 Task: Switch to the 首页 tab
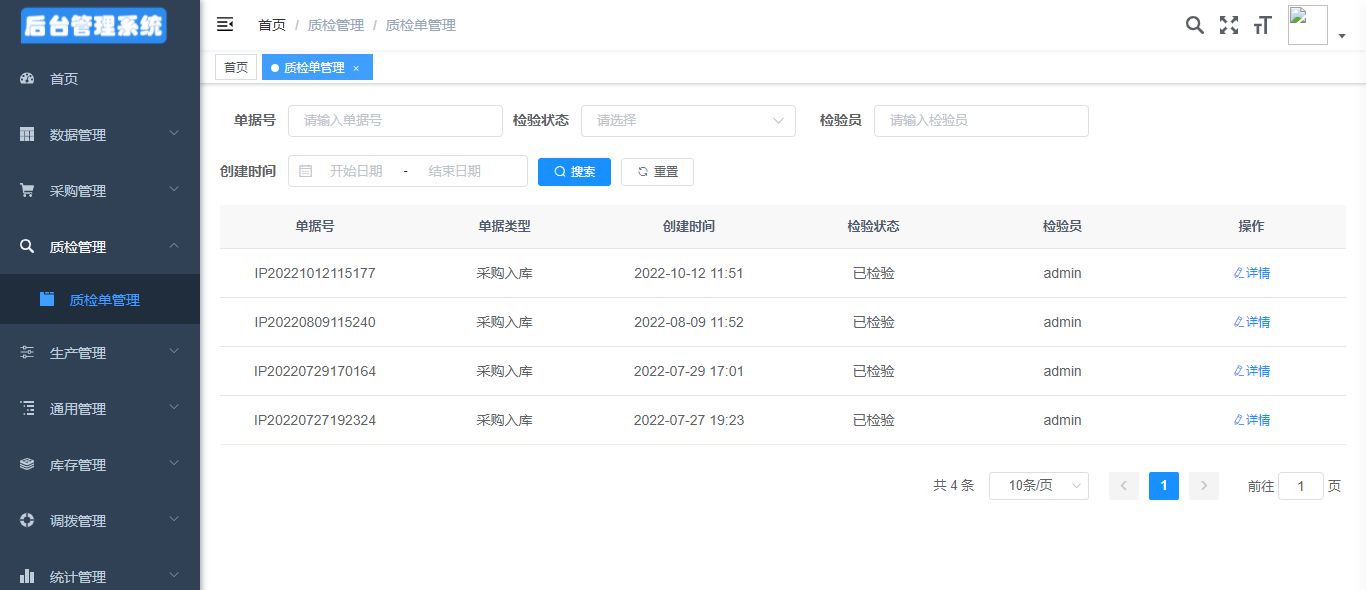(236, 67)
